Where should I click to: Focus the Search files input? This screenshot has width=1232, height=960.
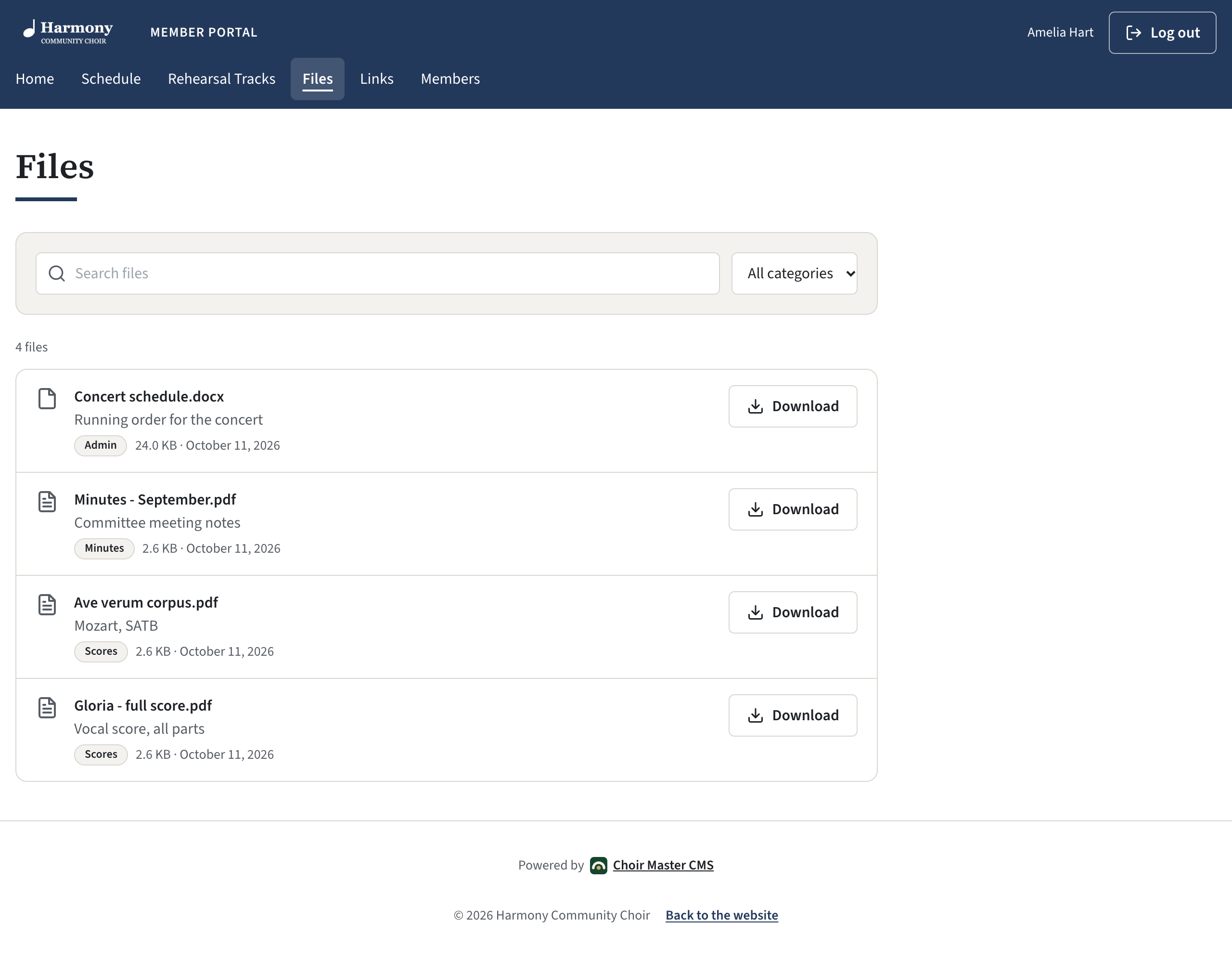pyautogui.click(x=377, y=273)
